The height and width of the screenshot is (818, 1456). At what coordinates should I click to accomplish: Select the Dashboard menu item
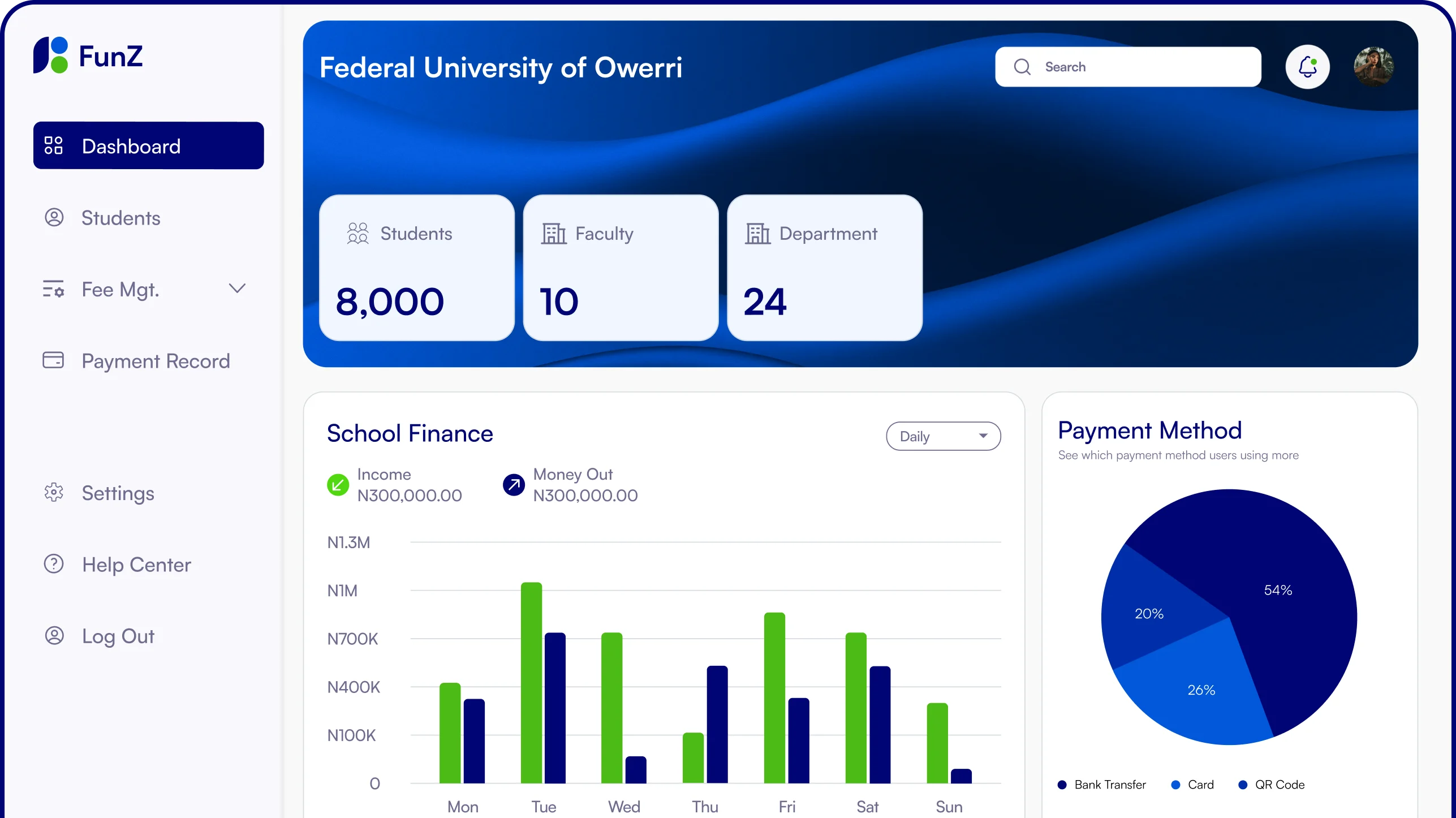tap(148, 146)
